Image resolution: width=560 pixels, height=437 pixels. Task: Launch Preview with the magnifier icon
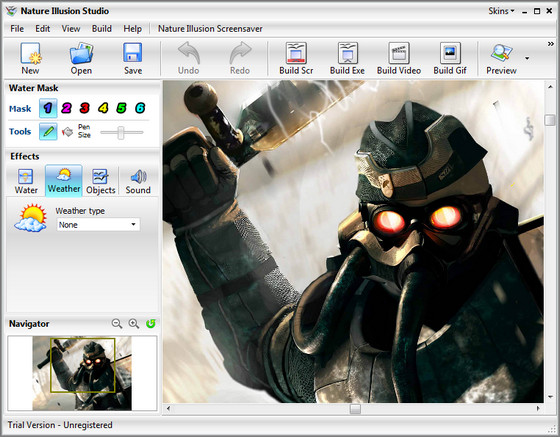(501, 53)
